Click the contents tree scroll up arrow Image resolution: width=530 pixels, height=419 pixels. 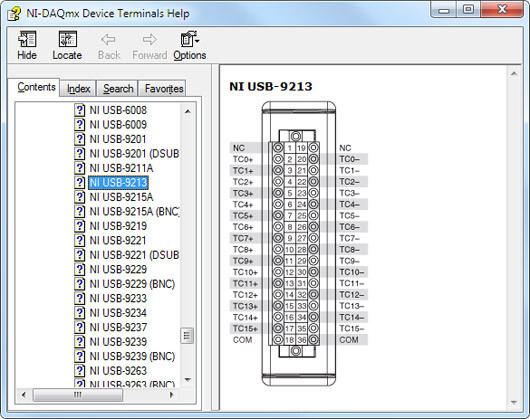tap(188, 111)
